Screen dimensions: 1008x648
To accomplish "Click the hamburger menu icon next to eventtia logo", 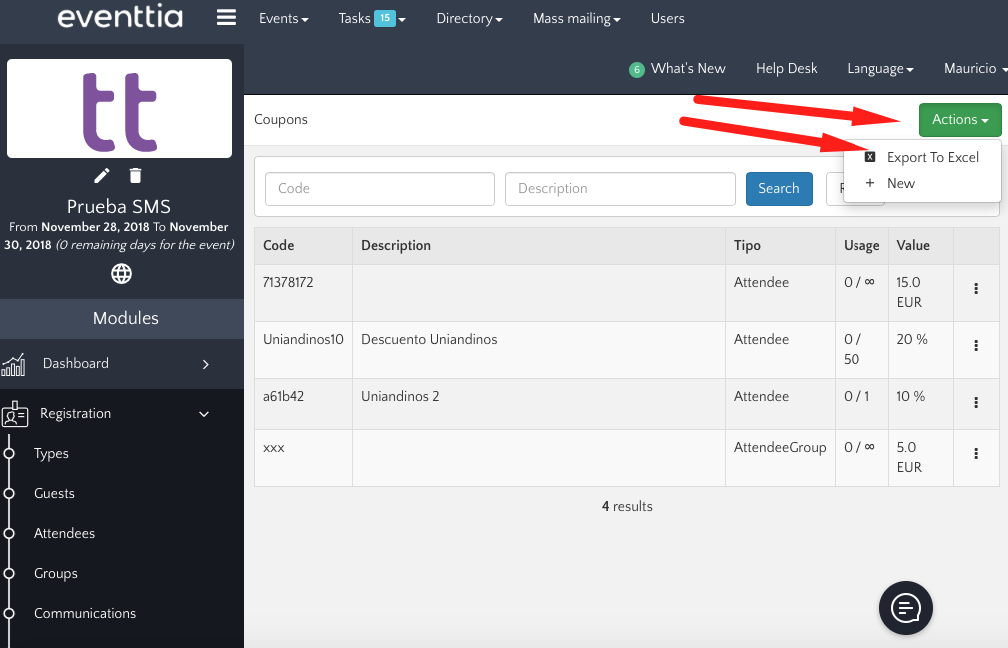I will [x=226, y=17].
